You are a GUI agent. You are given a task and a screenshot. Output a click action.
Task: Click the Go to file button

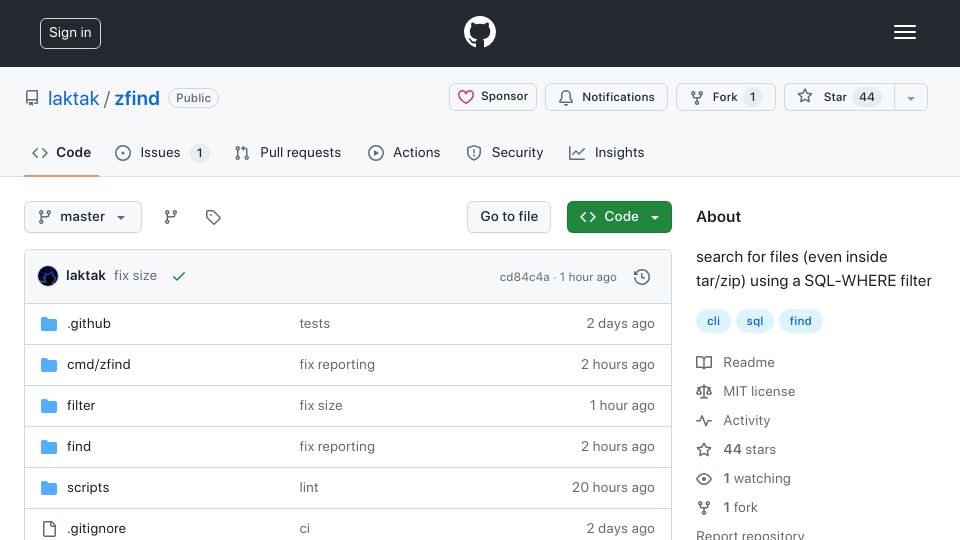[509, 217]
